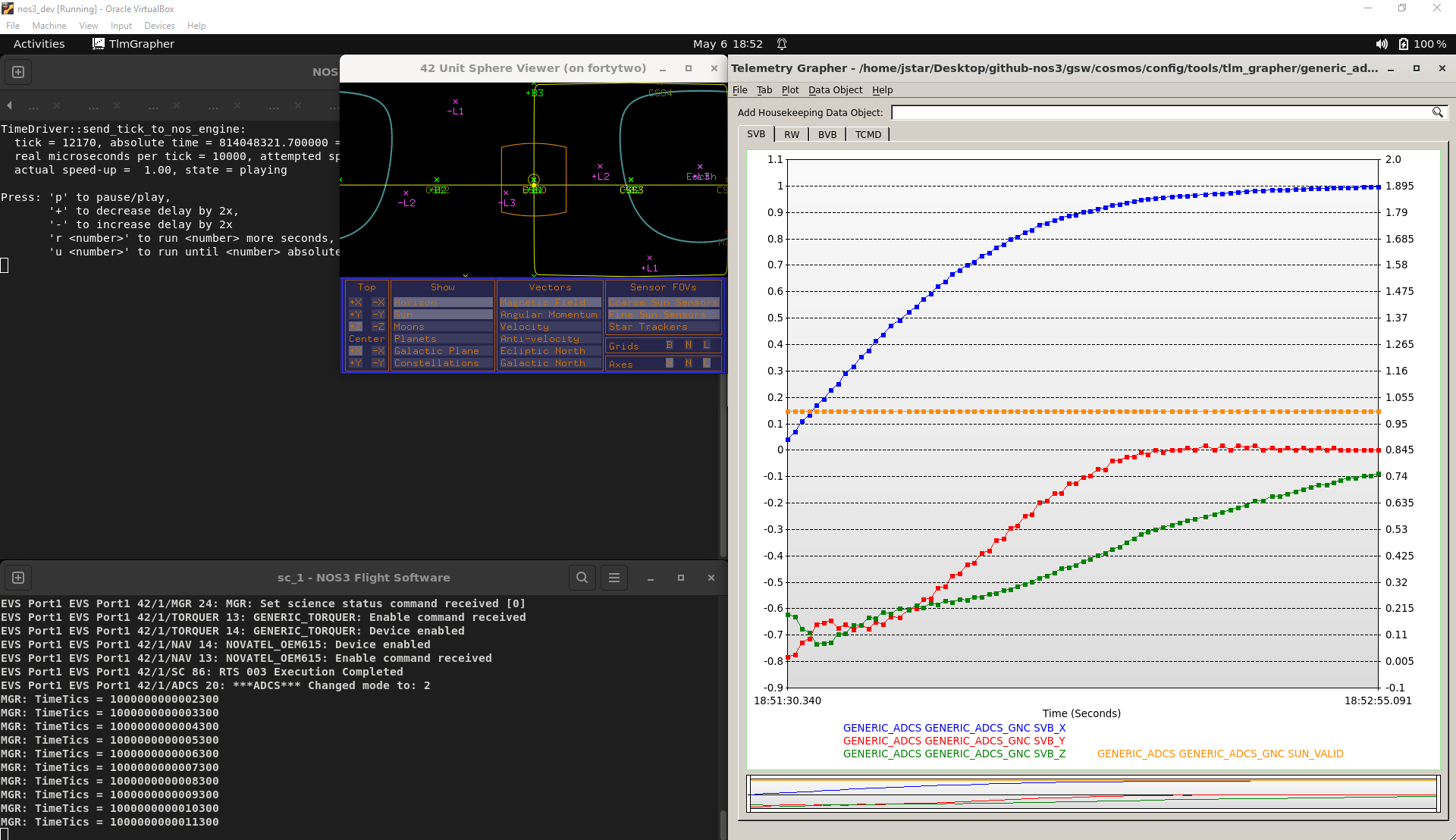Image resolution: width=1456 pixels, height=840 pixels.
Task: Open the volume speaker indicator
Action: tap(1382, 44)
